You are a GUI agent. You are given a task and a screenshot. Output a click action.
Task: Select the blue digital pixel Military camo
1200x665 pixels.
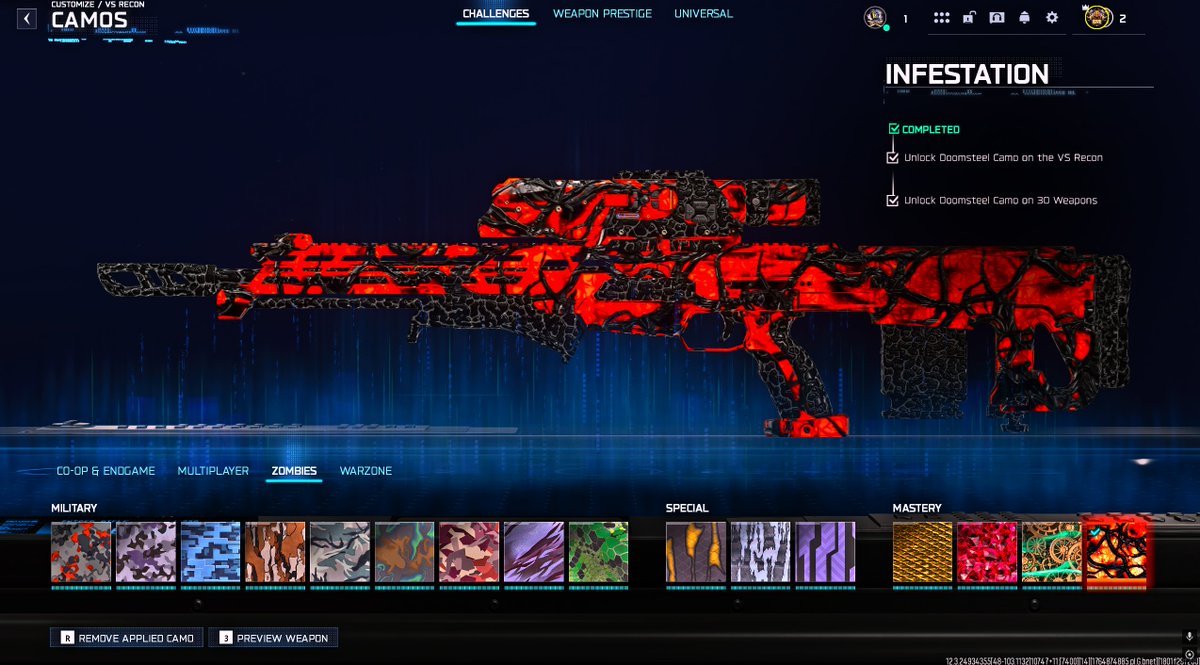click(x=210, y=552)
